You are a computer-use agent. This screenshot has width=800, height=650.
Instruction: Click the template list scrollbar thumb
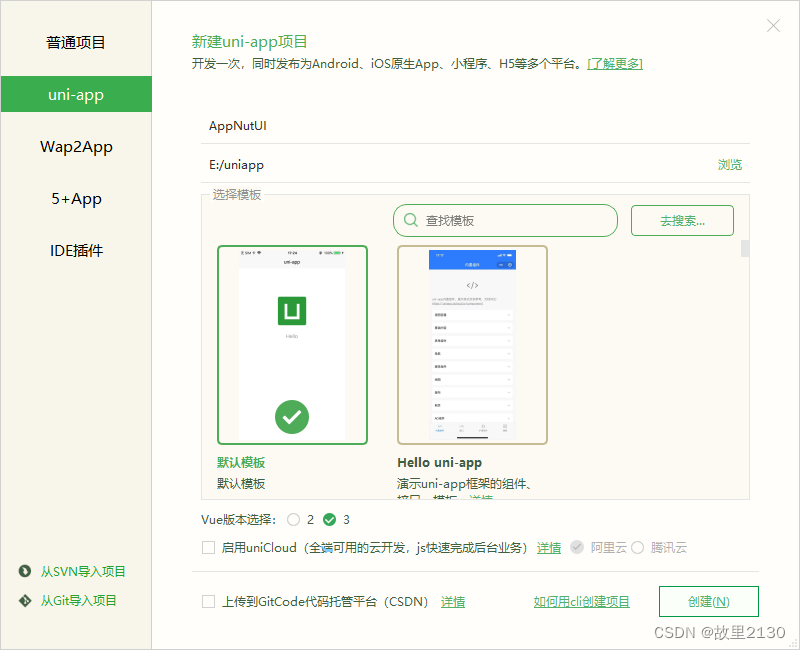[745, 248]
